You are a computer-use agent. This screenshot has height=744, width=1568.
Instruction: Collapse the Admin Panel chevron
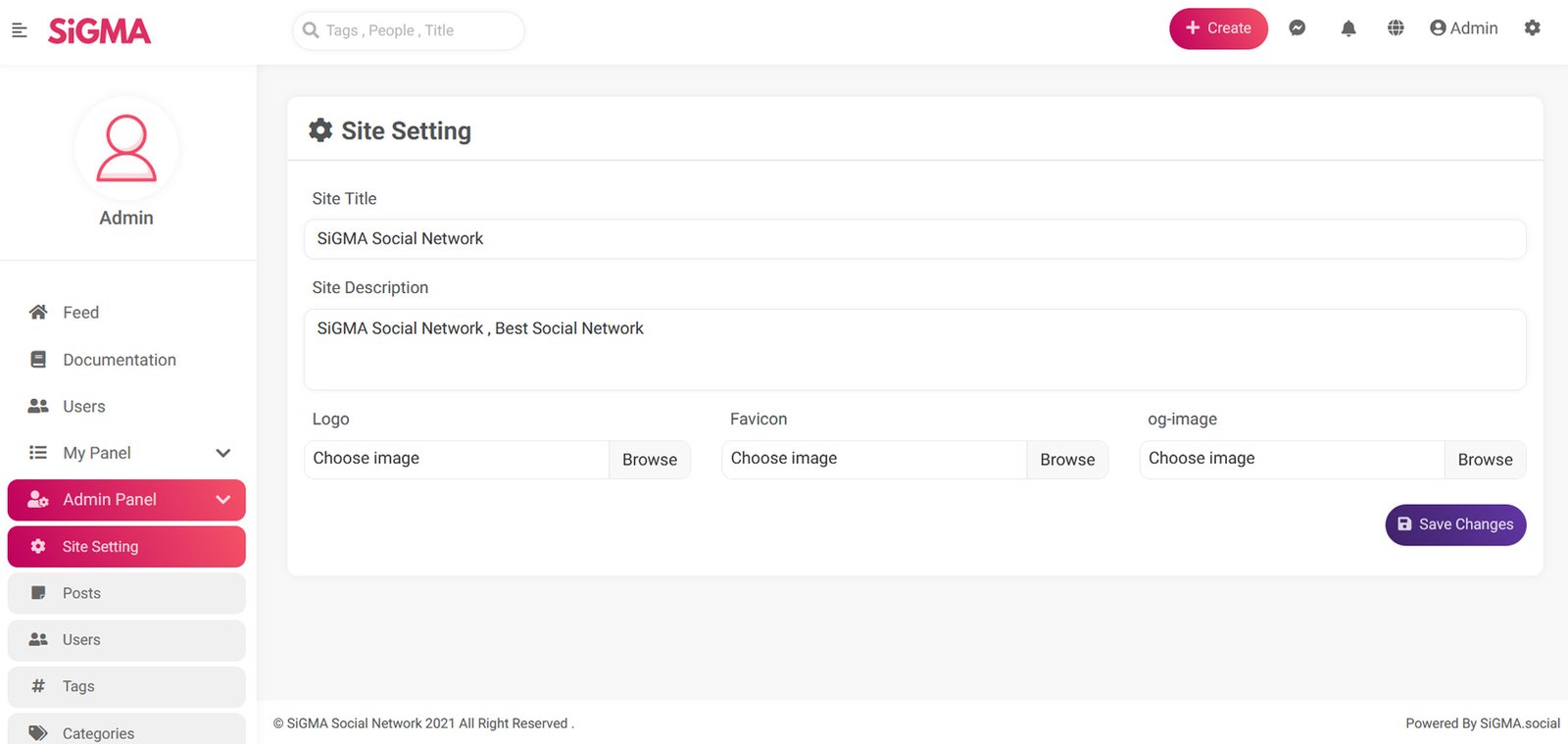(x=223, y=500)
